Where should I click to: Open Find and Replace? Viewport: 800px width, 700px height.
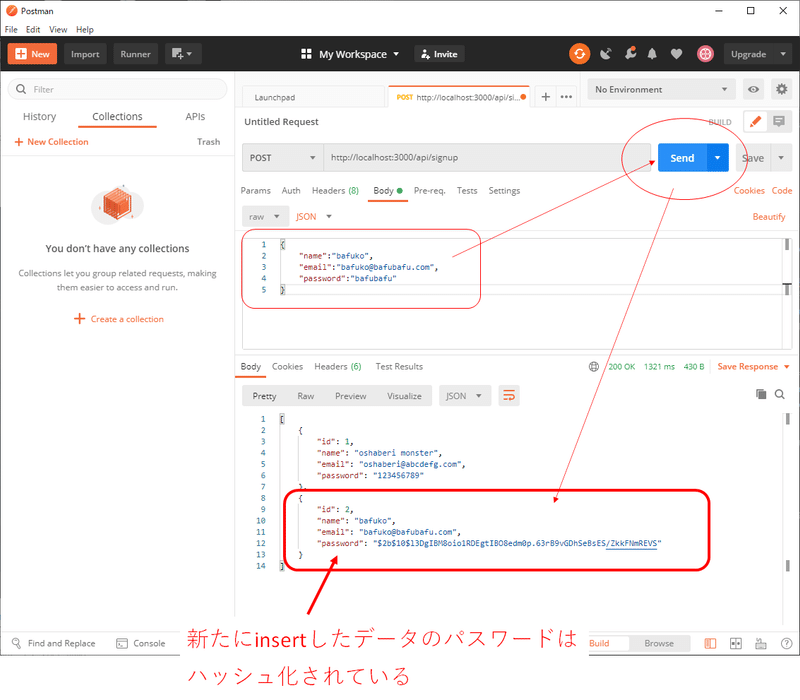54,643
